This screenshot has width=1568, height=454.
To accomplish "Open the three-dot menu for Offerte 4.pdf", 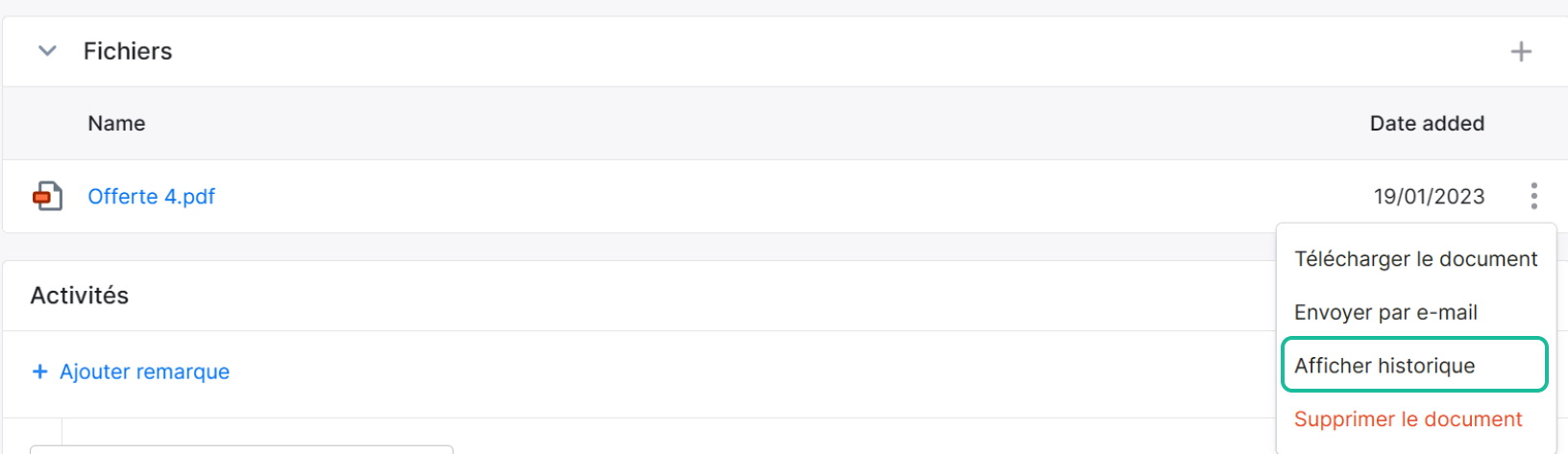I will tap(1533, 196).
